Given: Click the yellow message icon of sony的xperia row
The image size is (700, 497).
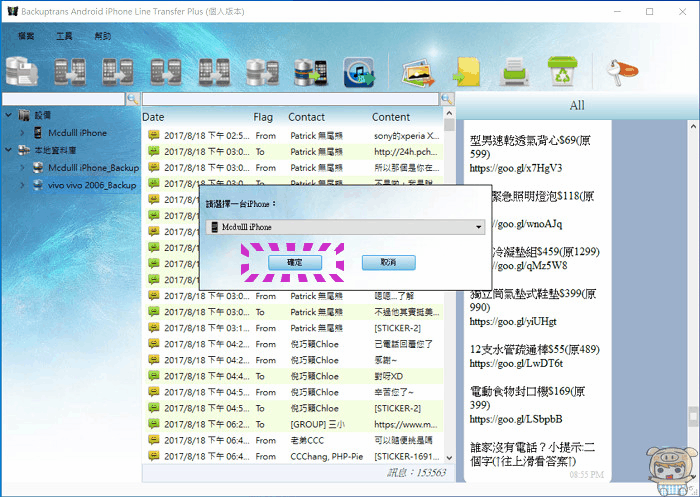Looking at the screenshot, I should point(154,135).
